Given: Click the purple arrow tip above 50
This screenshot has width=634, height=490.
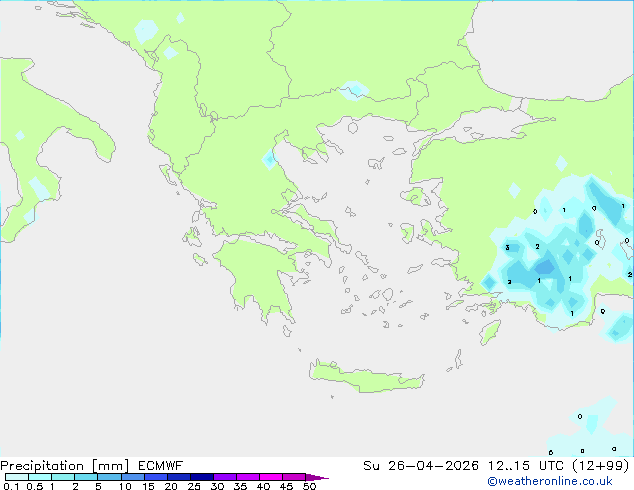Looking at the screenshot, I should pos(317,477).
